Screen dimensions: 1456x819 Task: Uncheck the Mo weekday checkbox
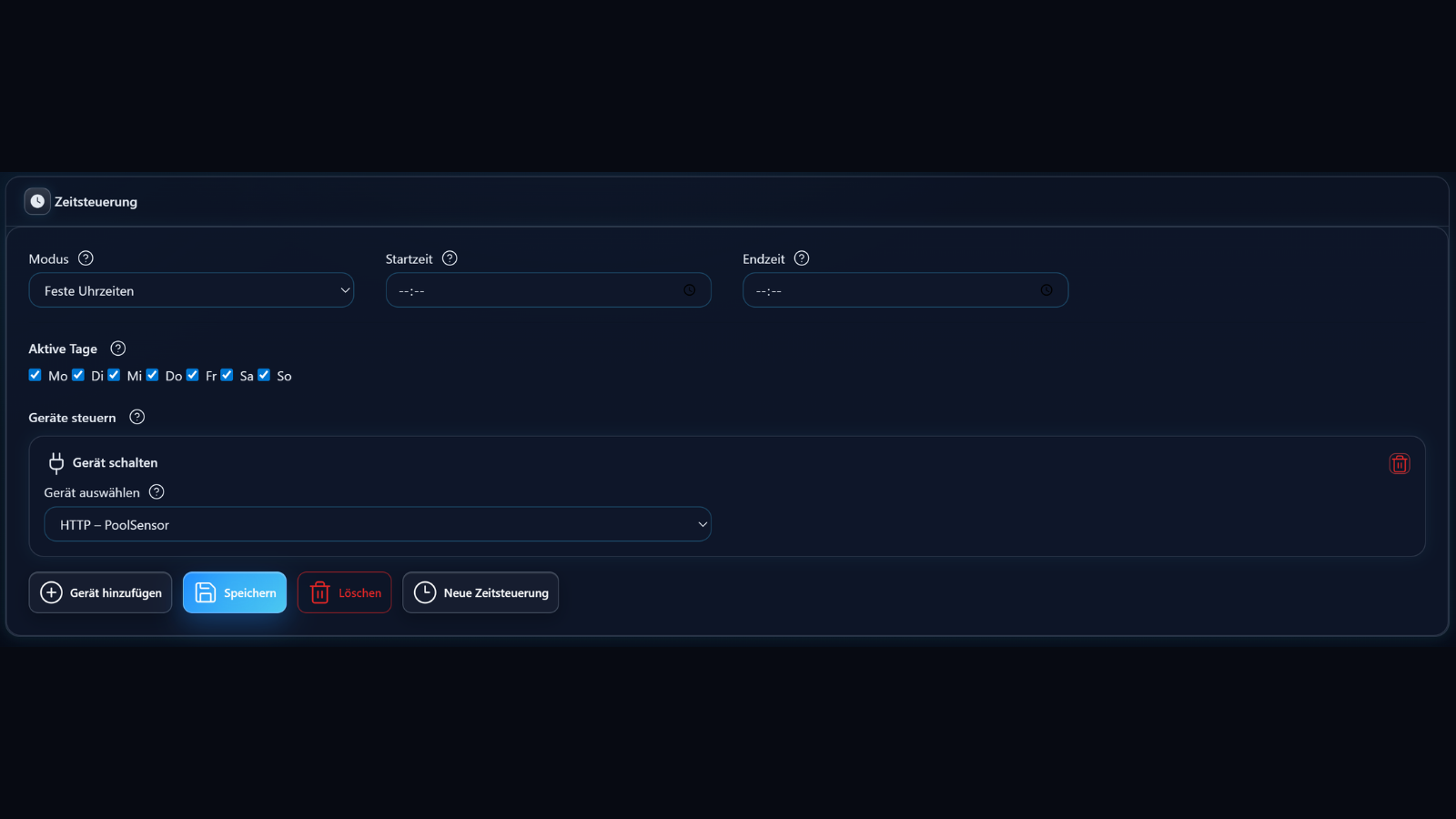[35, 375]
